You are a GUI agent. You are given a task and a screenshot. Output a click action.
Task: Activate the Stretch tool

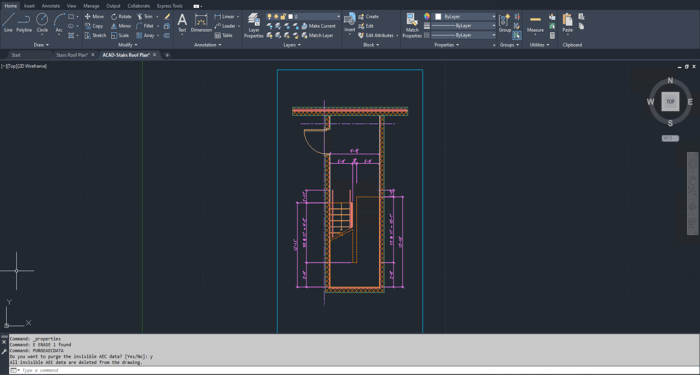pos(95,35)
